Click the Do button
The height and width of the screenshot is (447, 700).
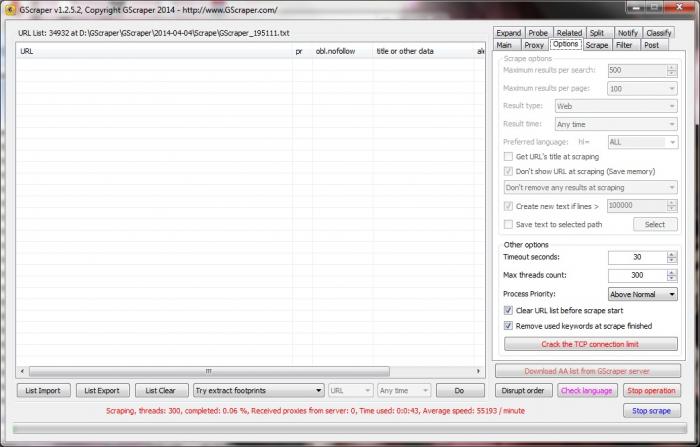(x=460, y=391)
